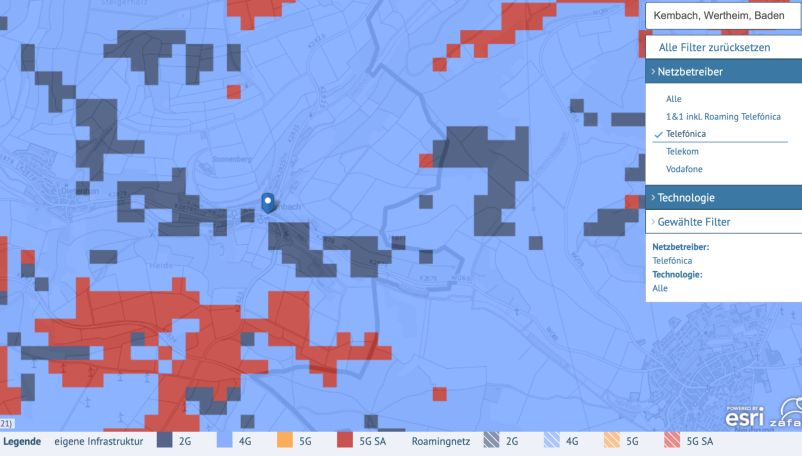The image size is (802, 456).
Task: Click the own-infrastructure 5G SA red swatch
Action: [x=345, y=440]
